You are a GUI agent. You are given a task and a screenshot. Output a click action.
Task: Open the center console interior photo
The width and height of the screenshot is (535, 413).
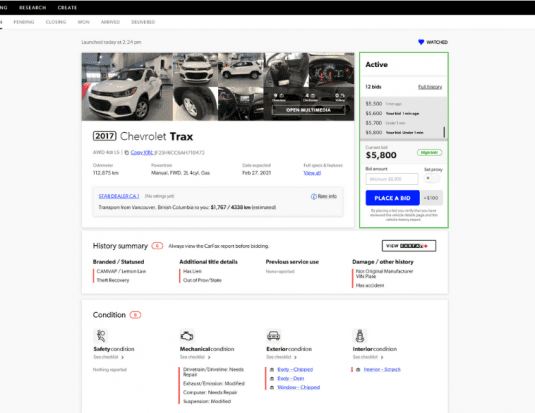pyautogui.click(x=241, y=104)
